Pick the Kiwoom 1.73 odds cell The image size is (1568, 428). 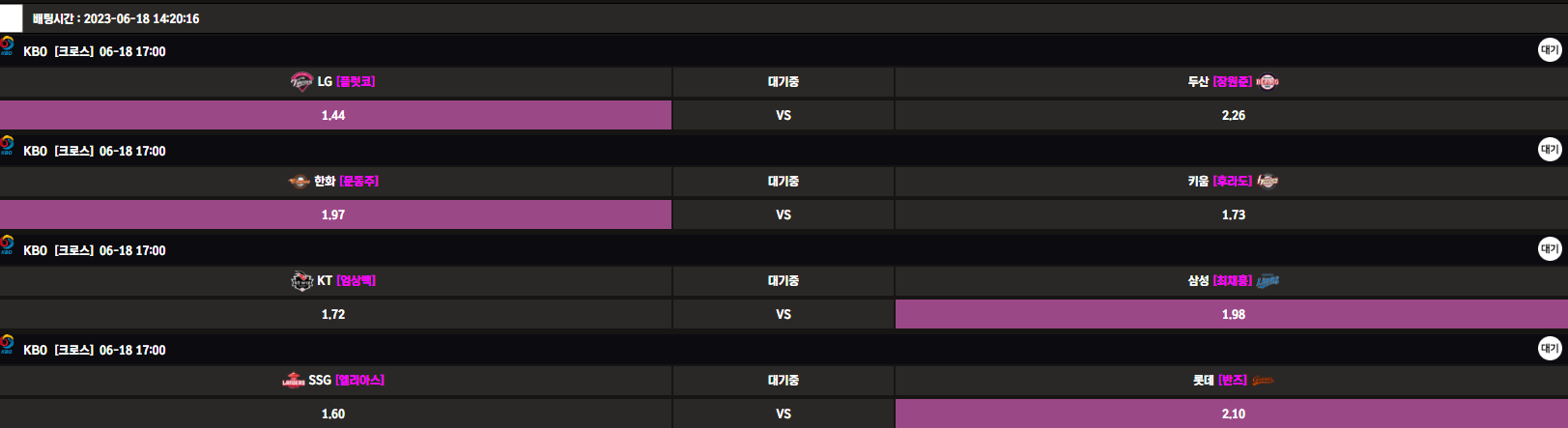[1232, 214]
